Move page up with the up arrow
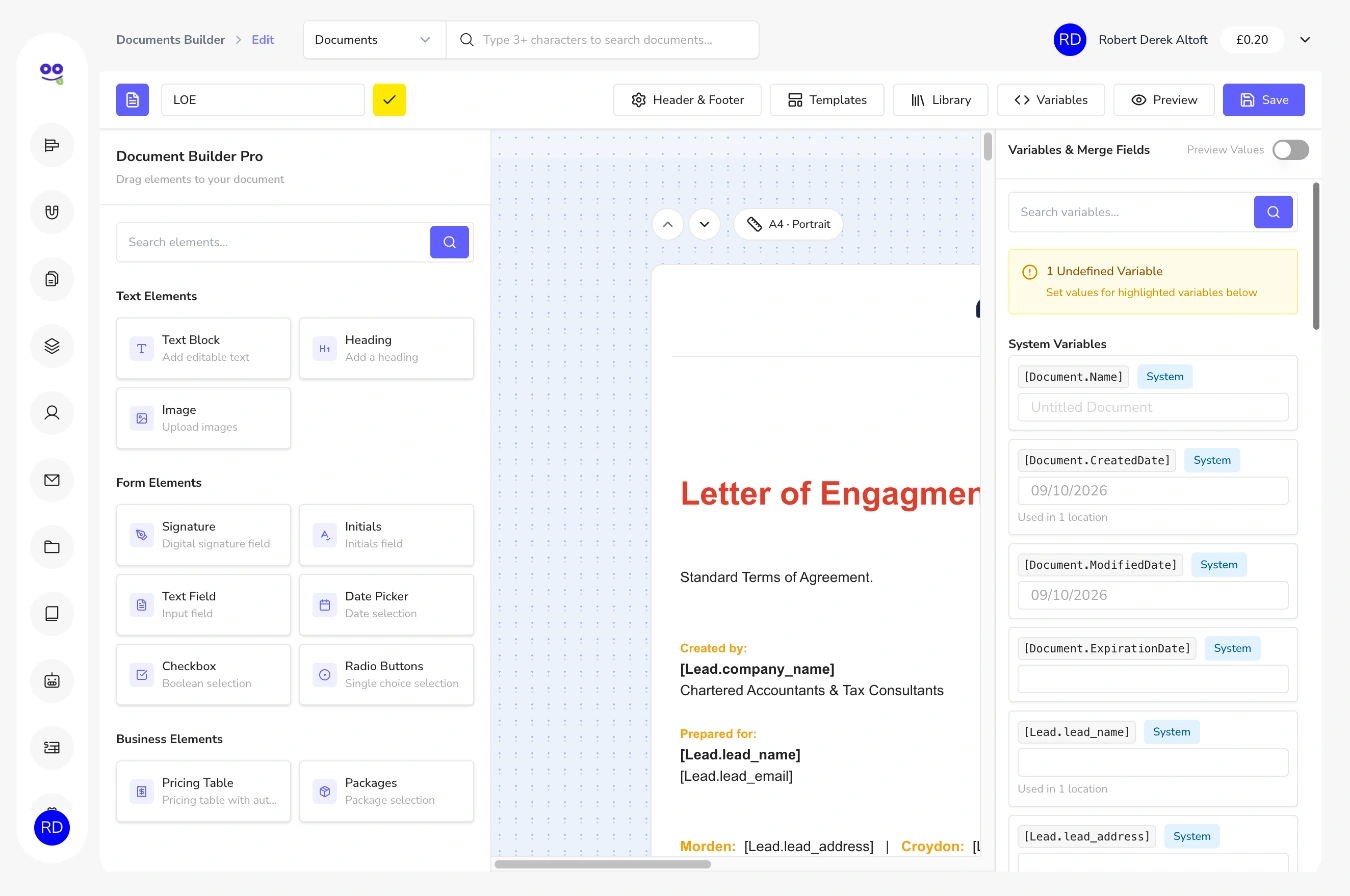This screenshot has width=1350, height=896. (668, 224)
